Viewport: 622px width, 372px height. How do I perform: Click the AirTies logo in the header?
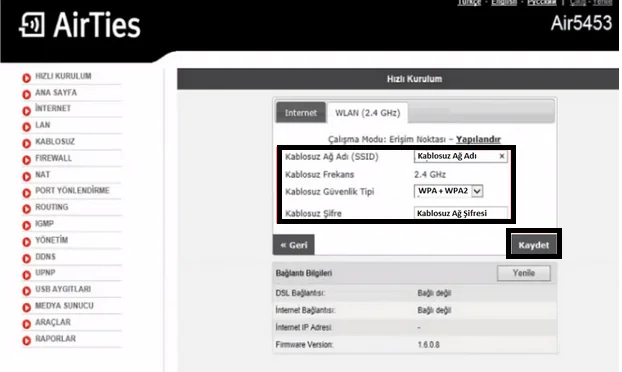(80, 25)
